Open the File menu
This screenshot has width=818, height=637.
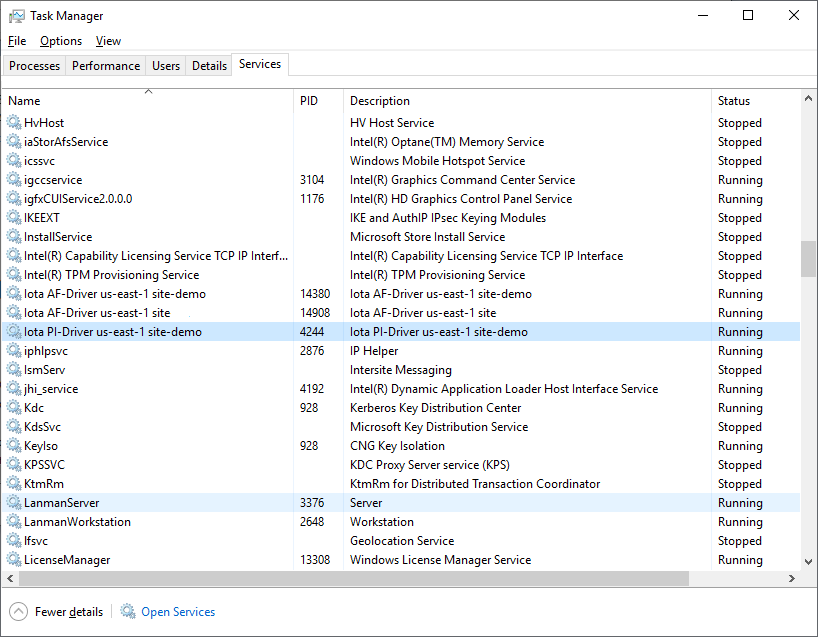[x=17, y=41]
